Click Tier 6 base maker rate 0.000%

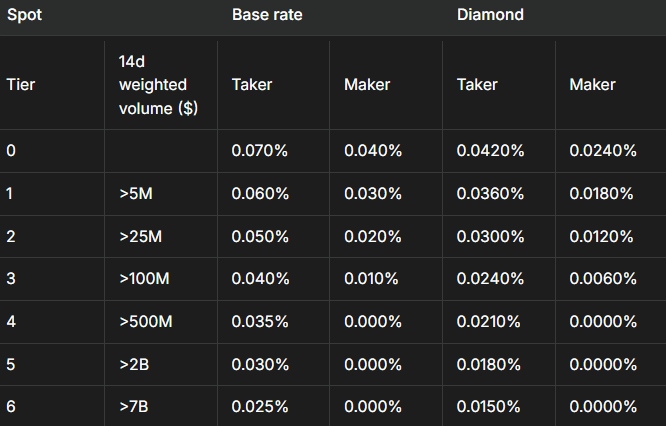(x=373, y=406)
